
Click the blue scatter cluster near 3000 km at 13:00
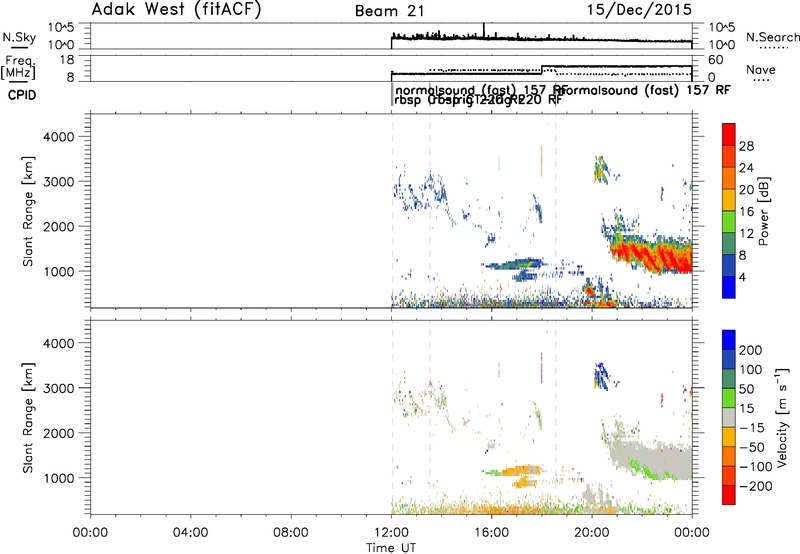422,193
